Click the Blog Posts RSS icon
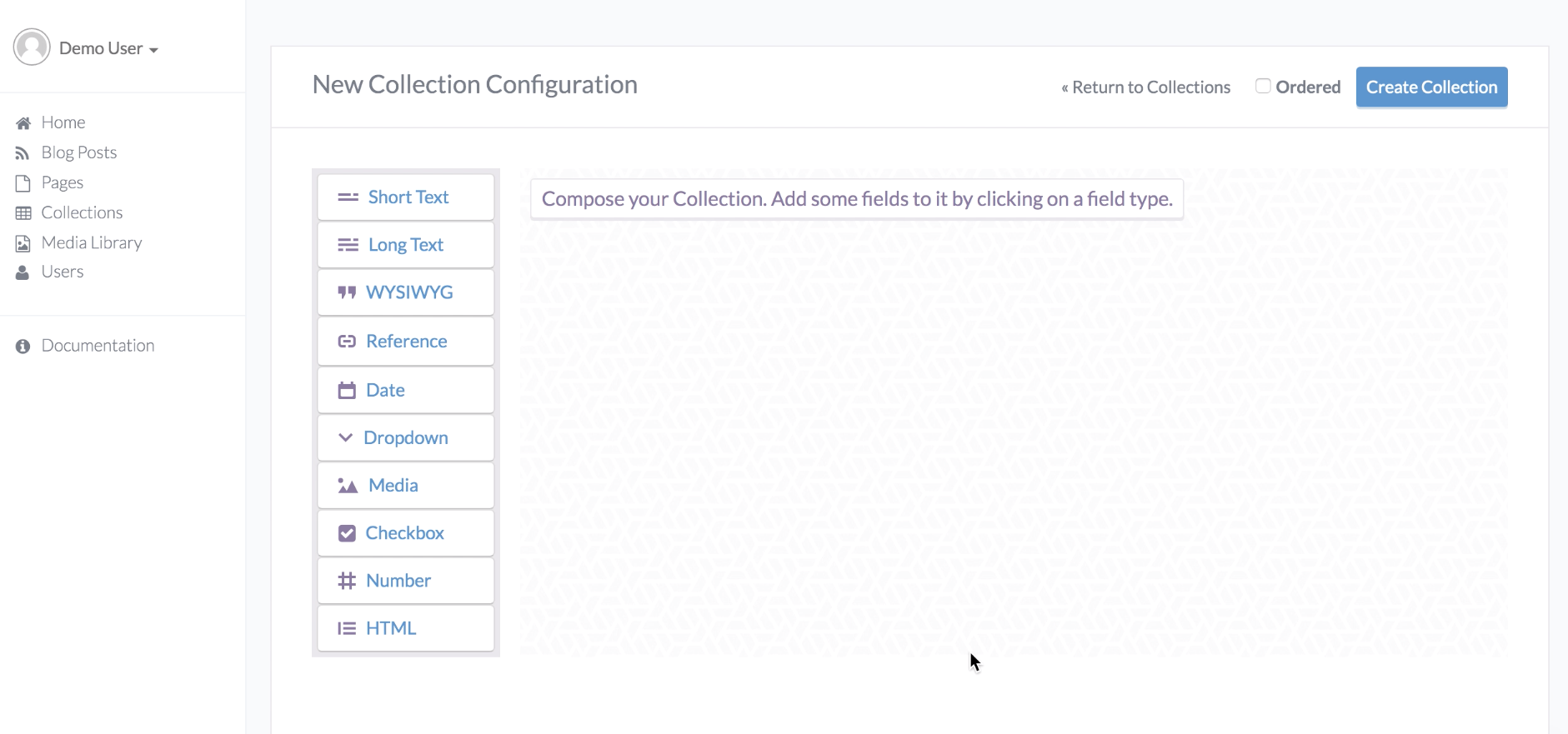This screenshot has height=734, width=1568. pyautogui.click(x=23, y=153)
